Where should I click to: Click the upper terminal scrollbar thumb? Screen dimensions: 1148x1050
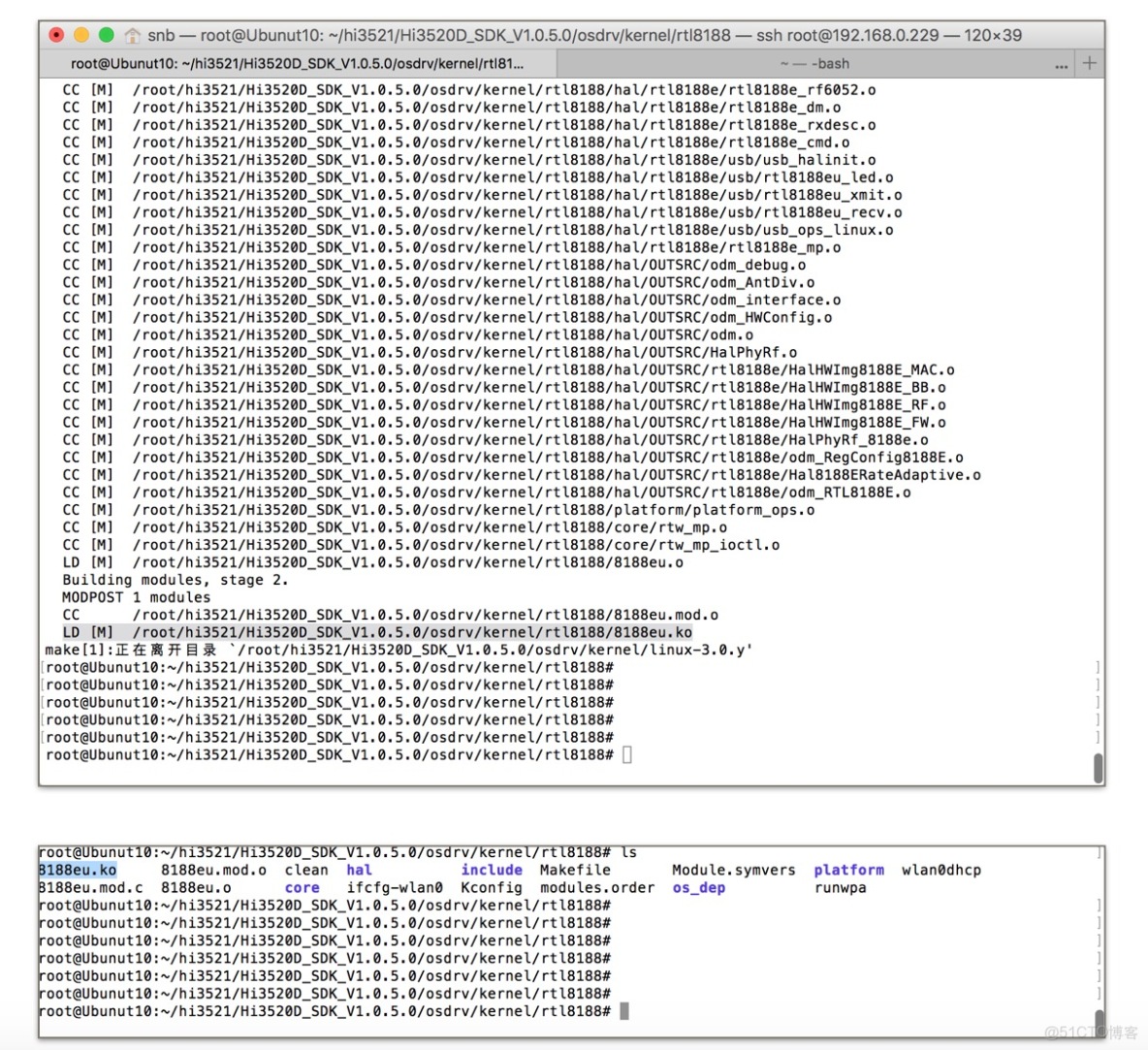point(1099,768)
